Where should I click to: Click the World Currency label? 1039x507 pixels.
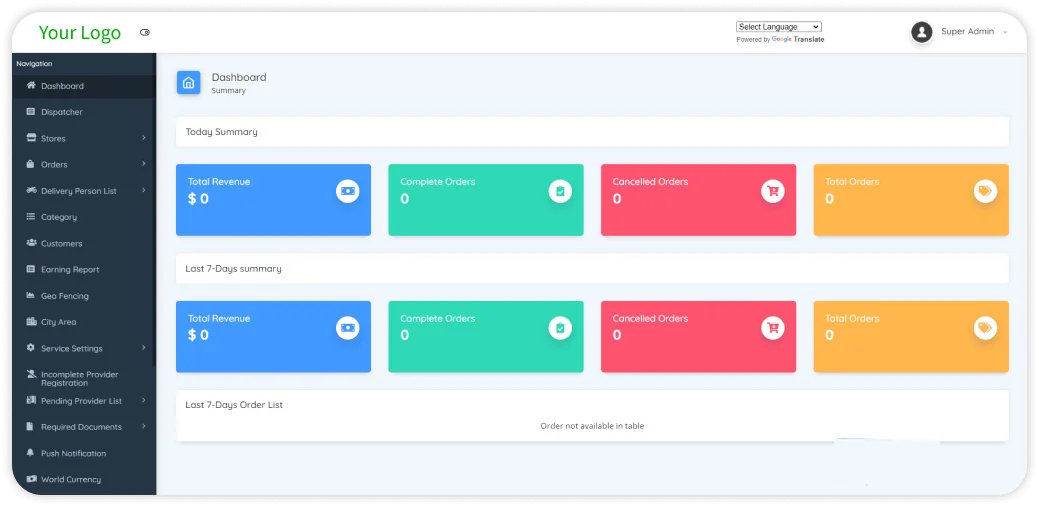coord(71,480)
